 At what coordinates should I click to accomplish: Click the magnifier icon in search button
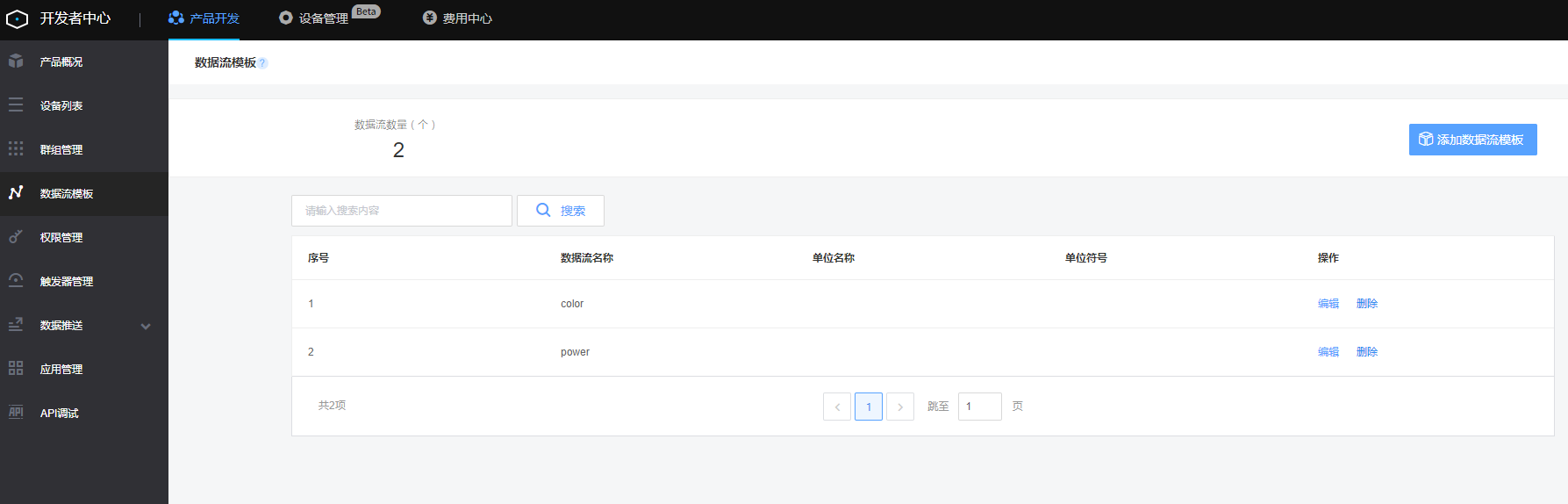543,210
